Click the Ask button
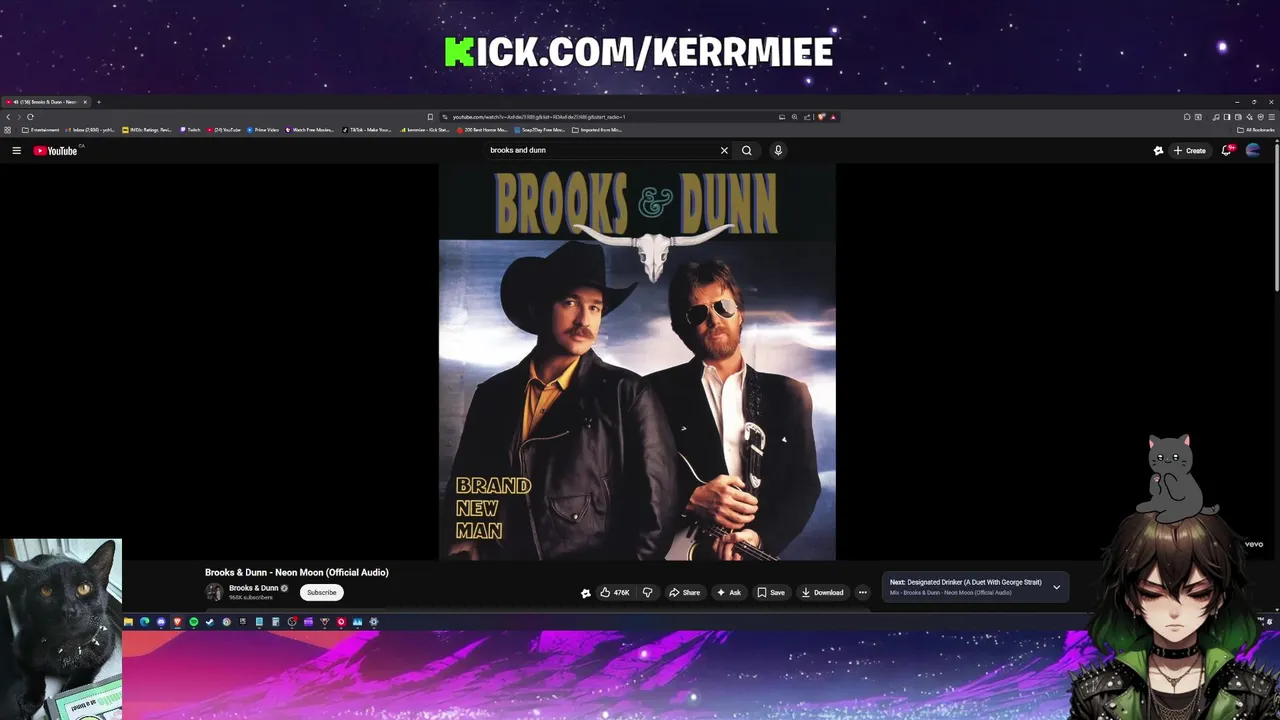 (729, 592)
